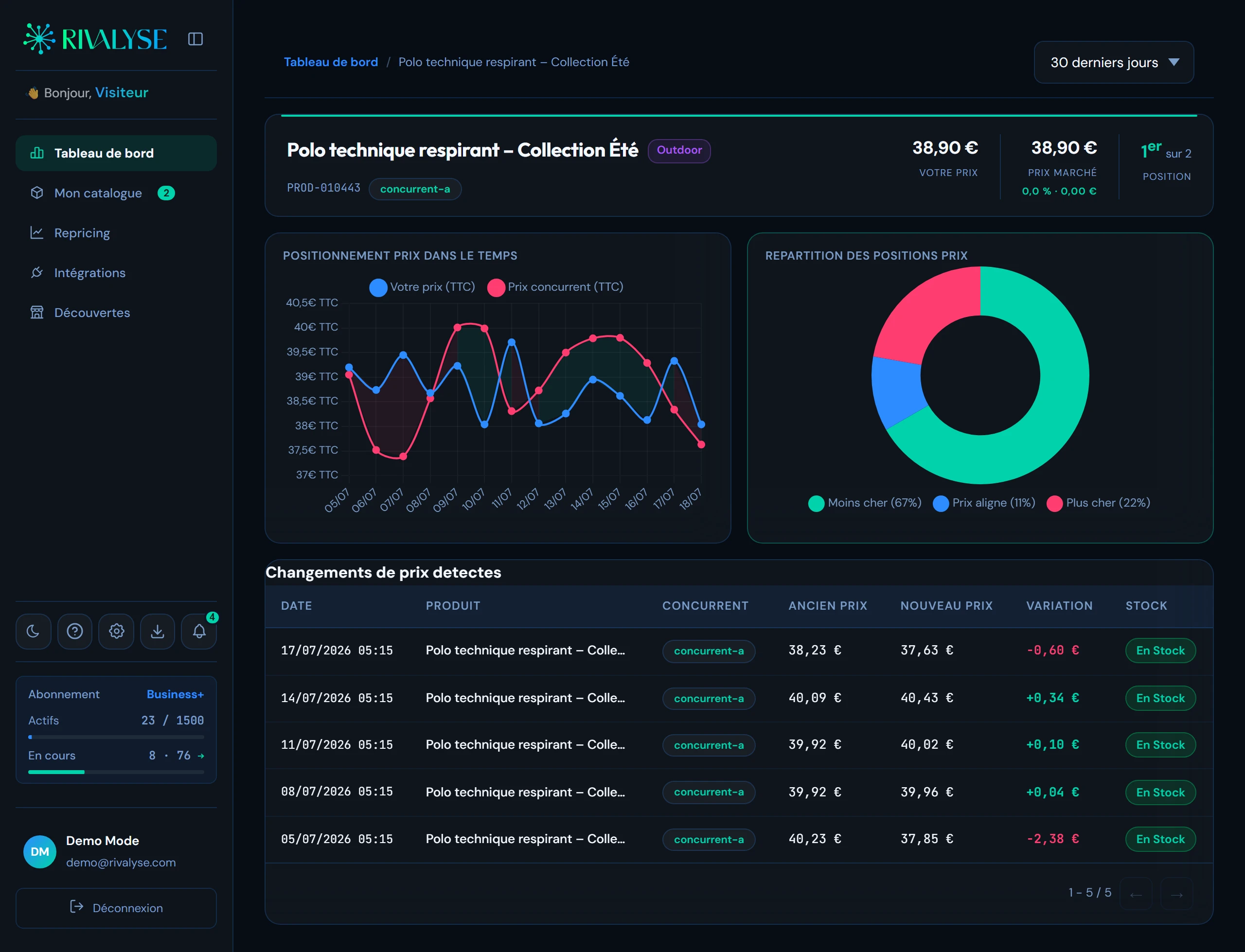Viewport: 1245px width, 952px height.
Task: Click the Mon catalogue count badge 2
Action: (166, 193)
